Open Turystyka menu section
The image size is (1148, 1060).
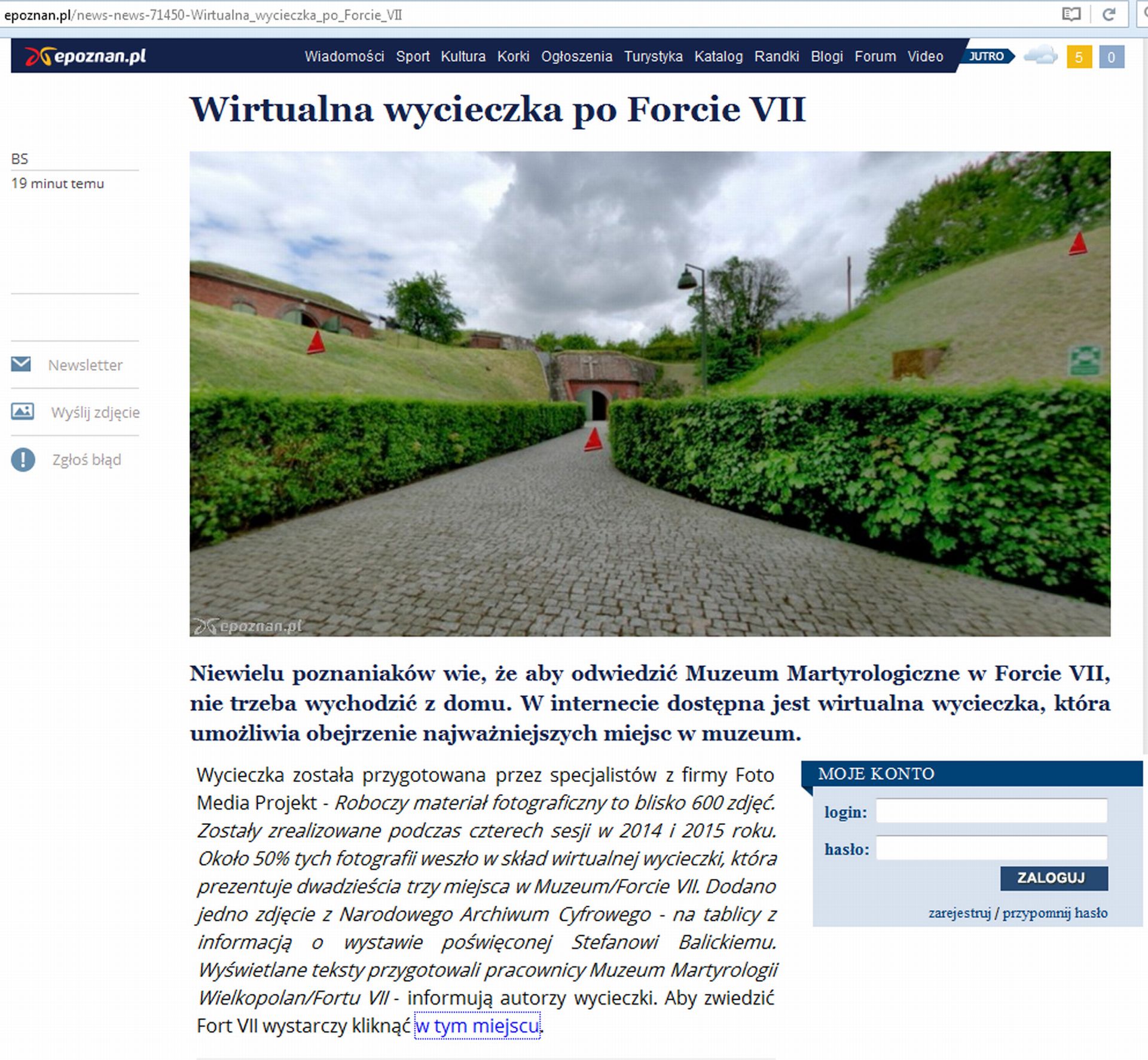coord(653,56)
